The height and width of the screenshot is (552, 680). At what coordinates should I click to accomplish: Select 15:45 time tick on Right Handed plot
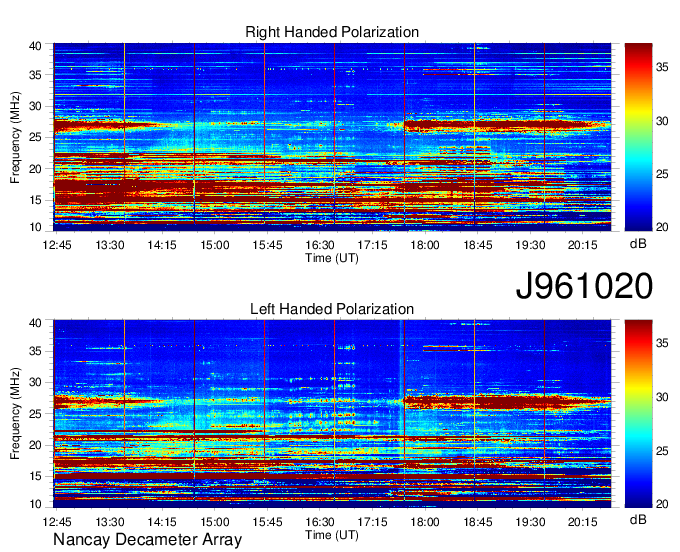[267, 245]
